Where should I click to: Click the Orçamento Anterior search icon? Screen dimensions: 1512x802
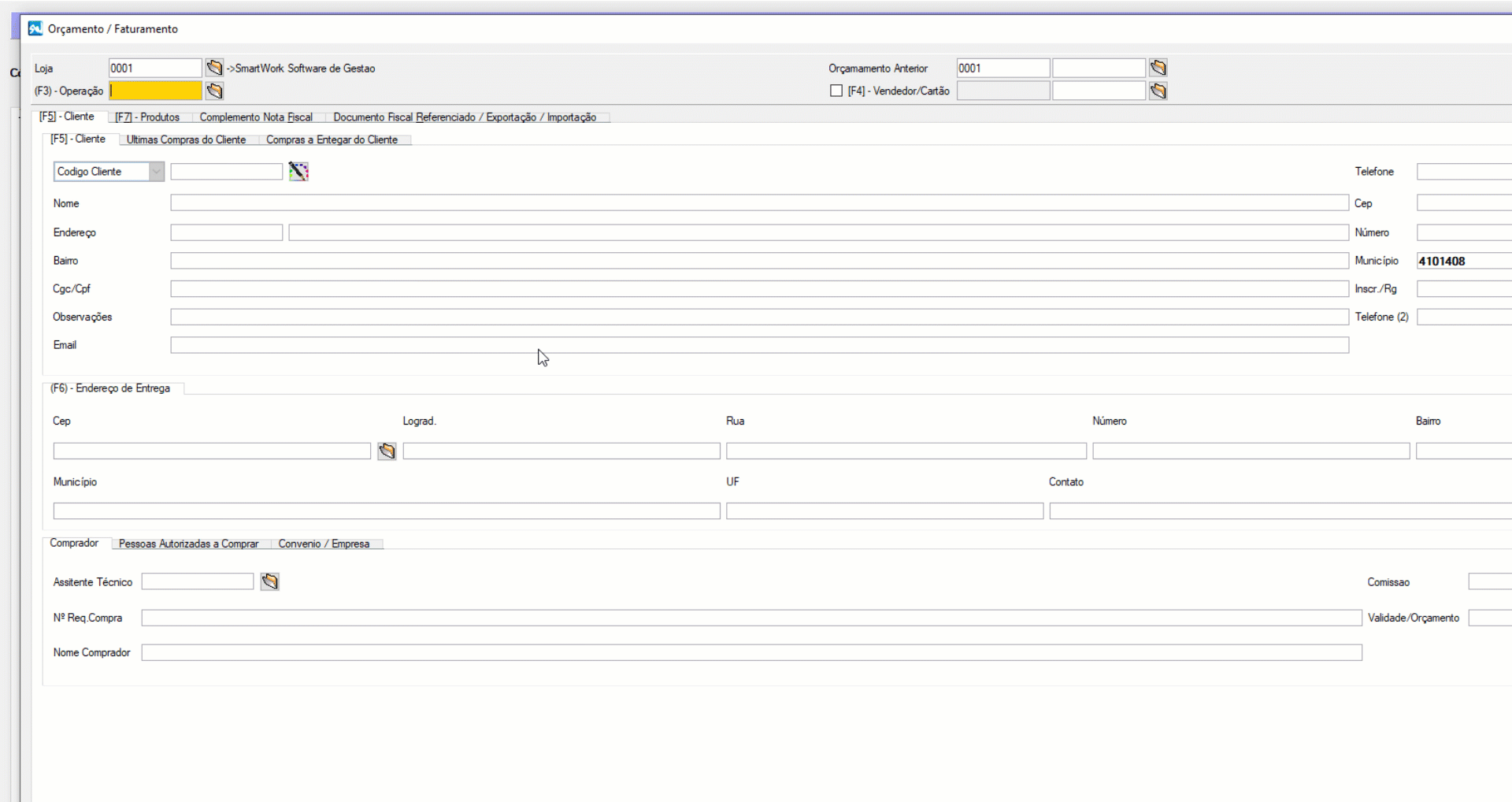tap(1158, 68)
